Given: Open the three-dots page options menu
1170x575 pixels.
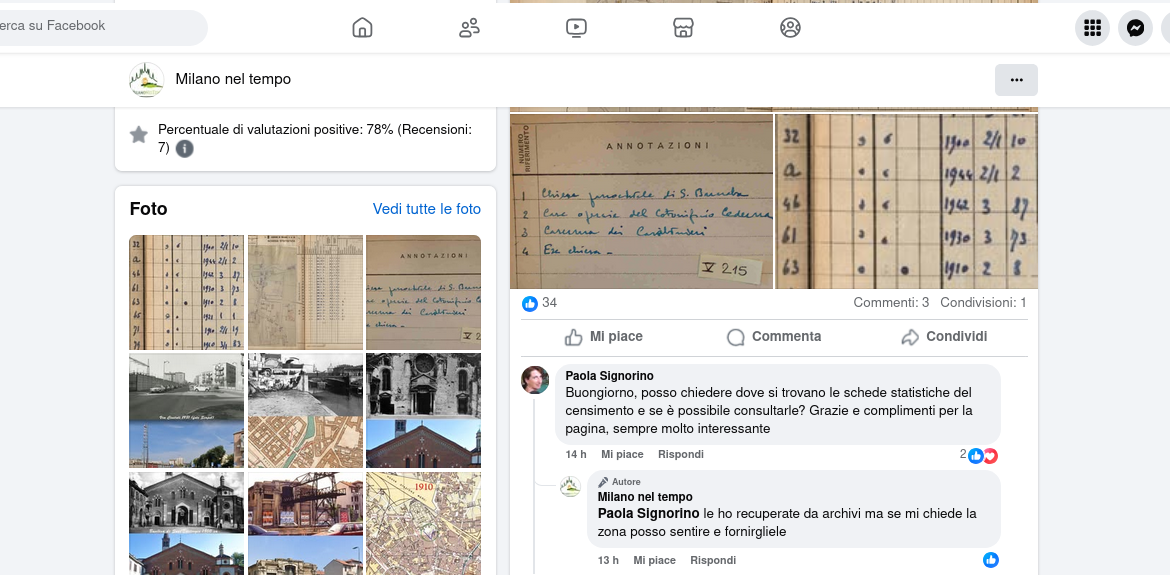Looking at the screenshot, I should [1016, 80].
